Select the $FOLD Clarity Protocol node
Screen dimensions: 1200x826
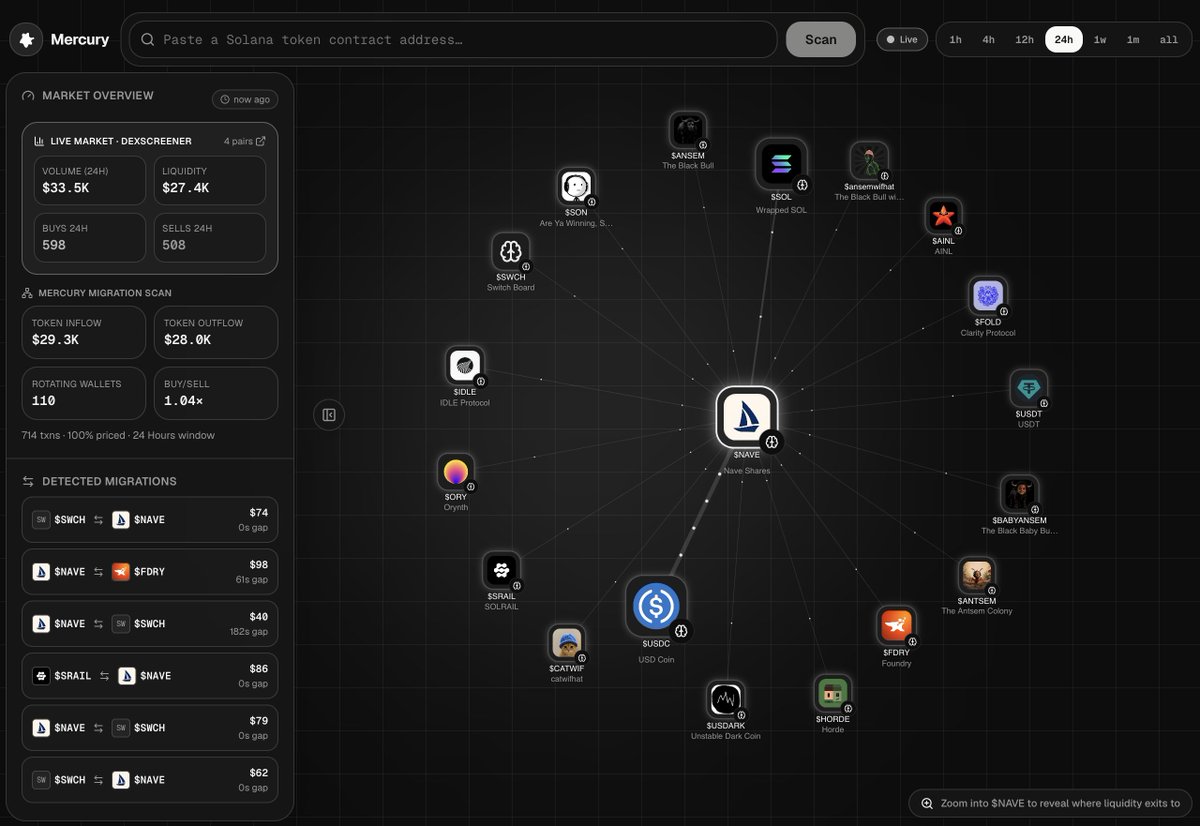click(988, 296)
